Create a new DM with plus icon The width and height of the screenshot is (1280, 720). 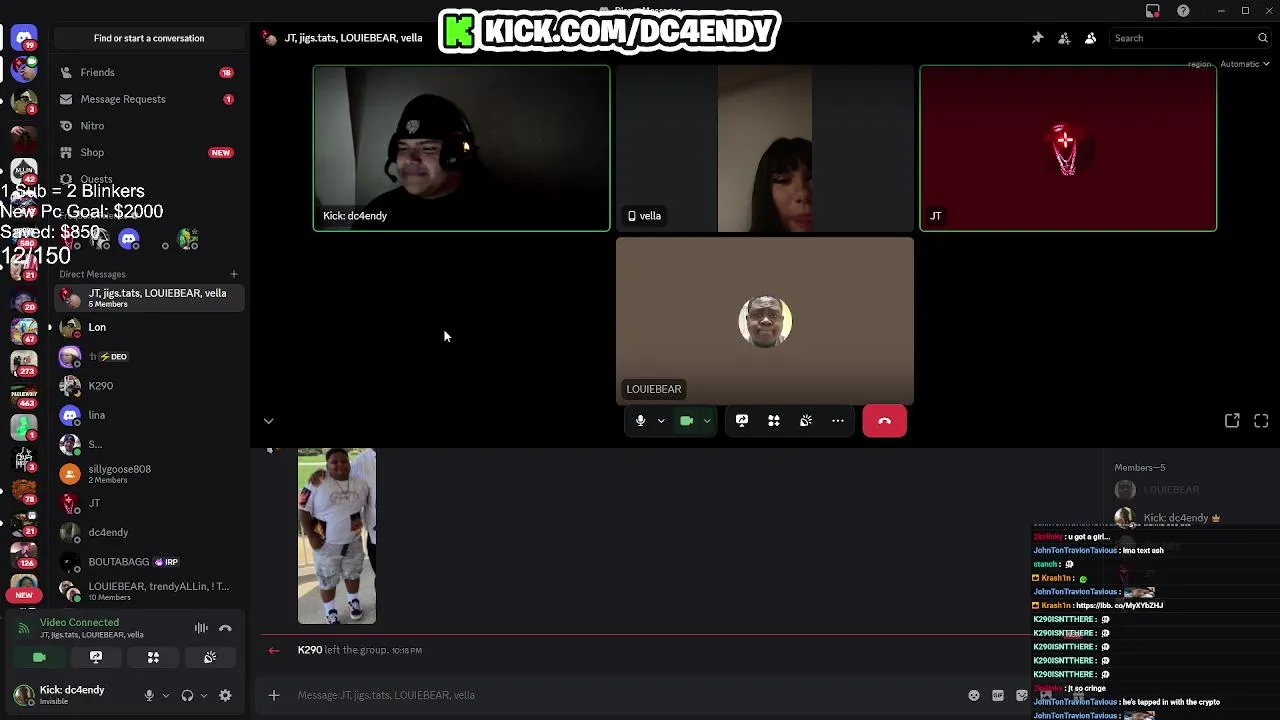click(234, 274)
